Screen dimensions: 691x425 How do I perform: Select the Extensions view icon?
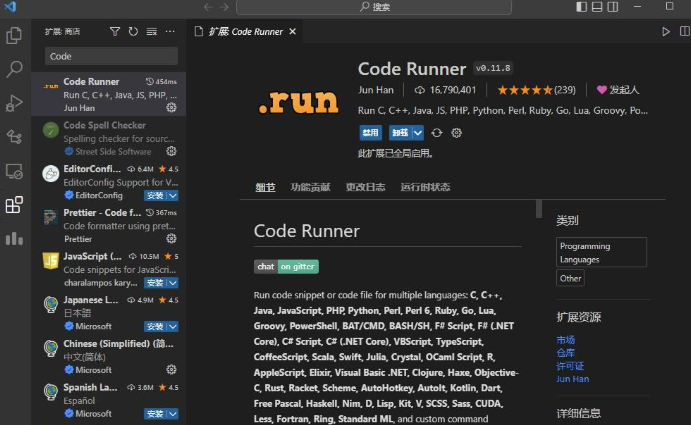coord(14,205)
